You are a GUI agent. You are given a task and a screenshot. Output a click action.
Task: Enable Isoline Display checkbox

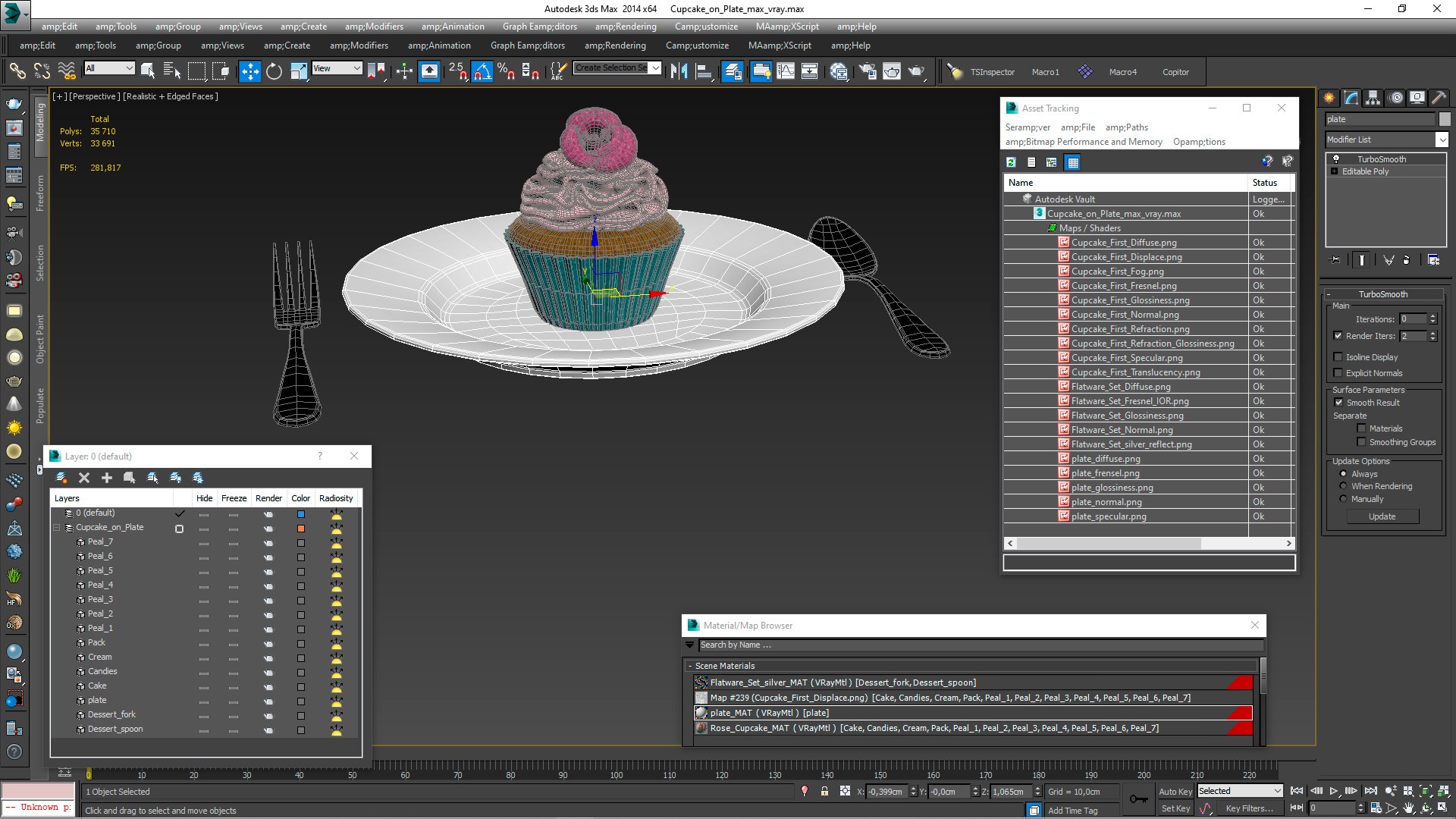(x=1338, y=357)
